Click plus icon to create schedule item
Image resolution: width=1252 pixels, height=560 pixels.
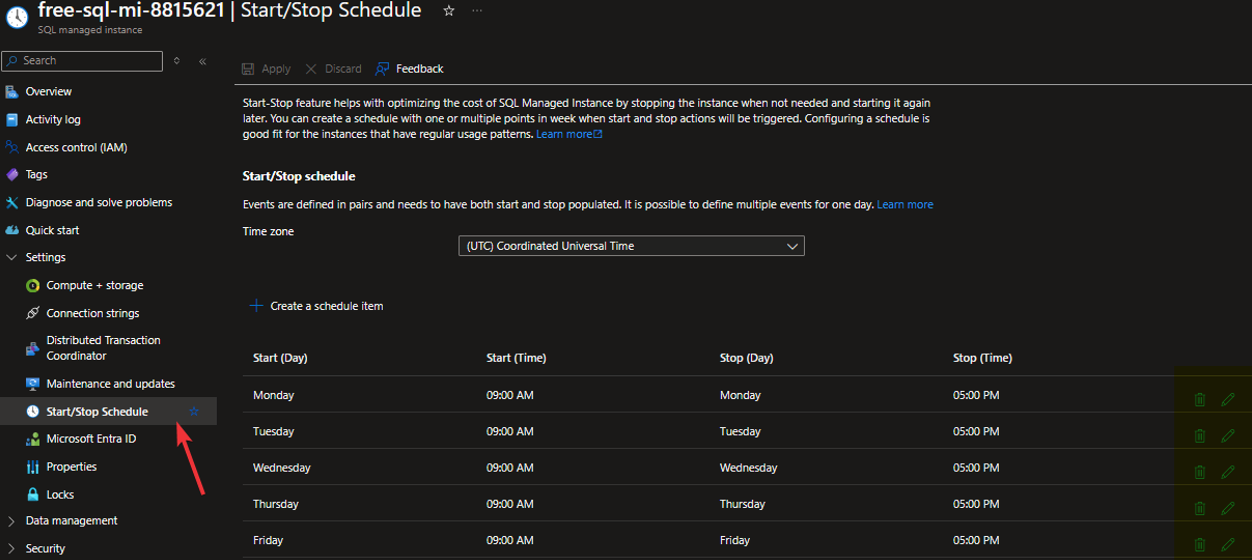pos(256,306)
